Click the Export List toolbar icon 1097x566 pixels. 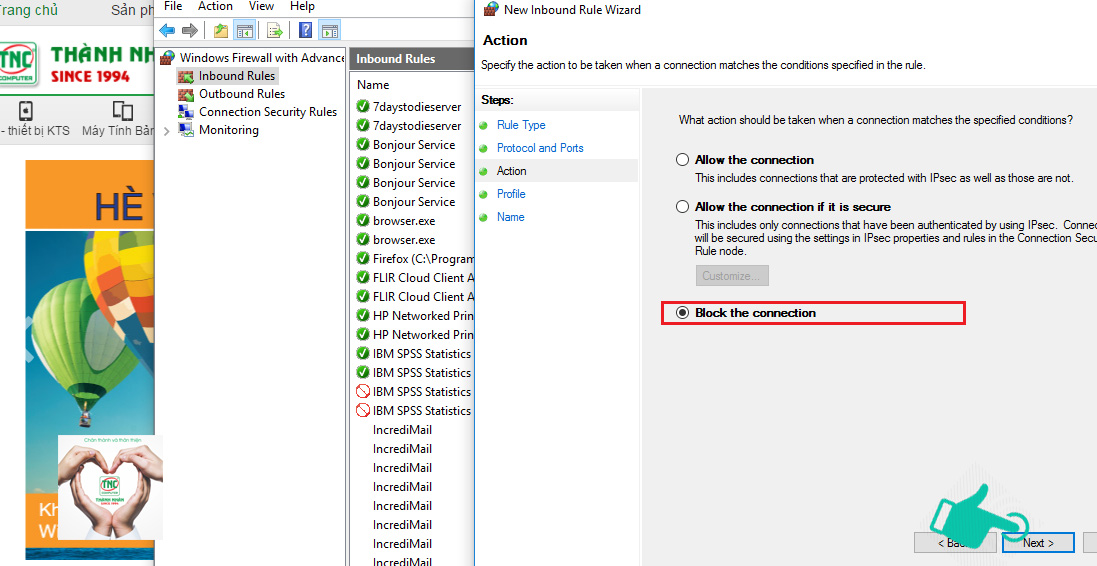click(x=275, y=30)
